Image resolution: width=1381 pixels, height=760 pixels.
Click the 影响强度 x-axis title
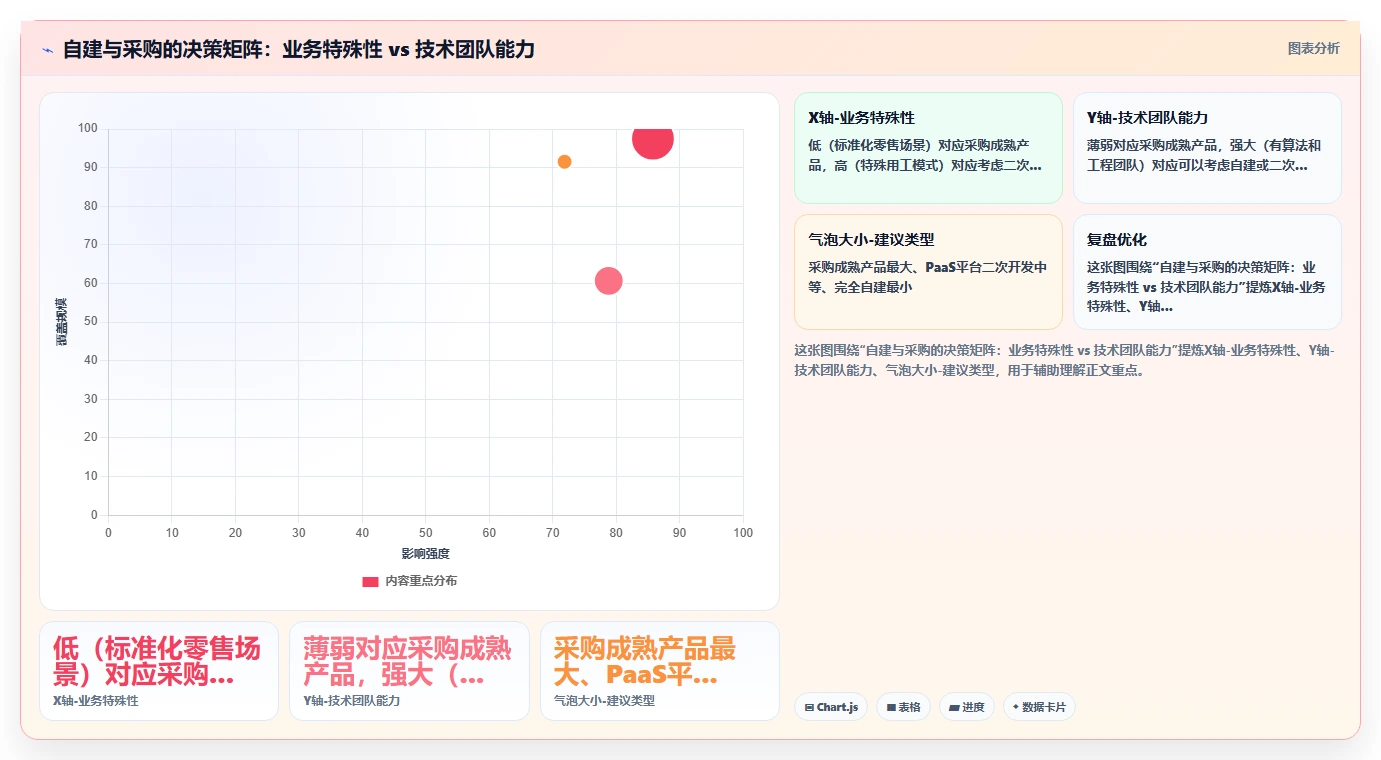coord(425,553)
